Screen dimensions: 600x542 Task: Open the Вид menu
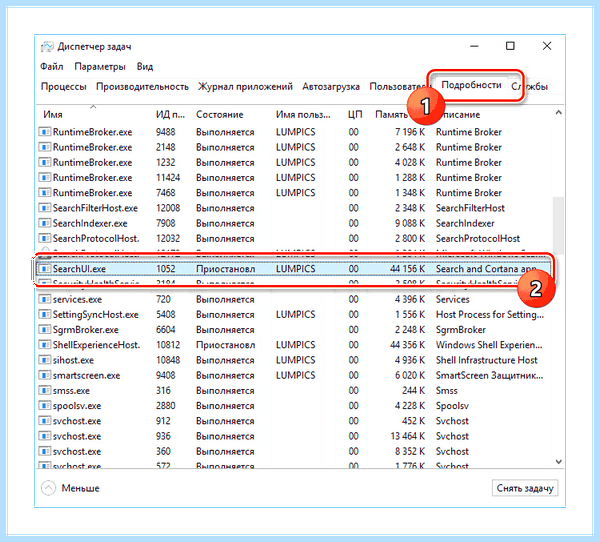(x=145, y=67)
